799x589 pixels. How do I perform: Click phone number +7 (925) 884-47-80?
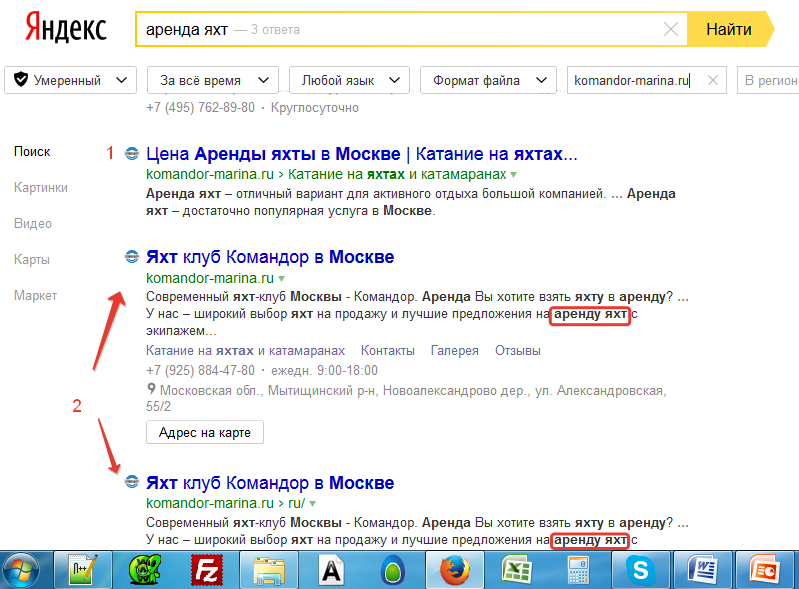(x=200, y=370)
